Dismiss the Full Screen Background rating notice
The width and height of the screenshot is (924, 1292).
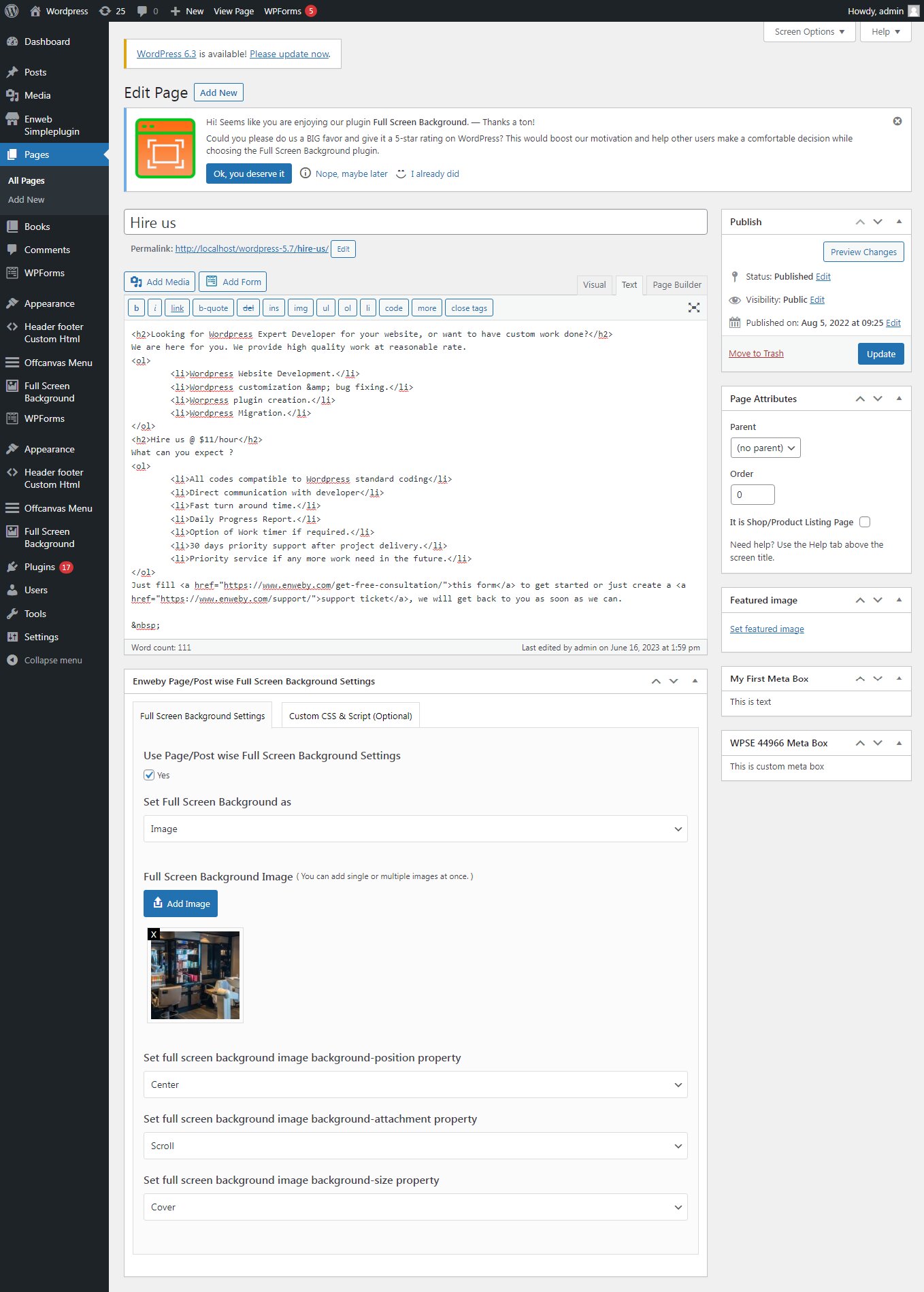tap(897, 121)
